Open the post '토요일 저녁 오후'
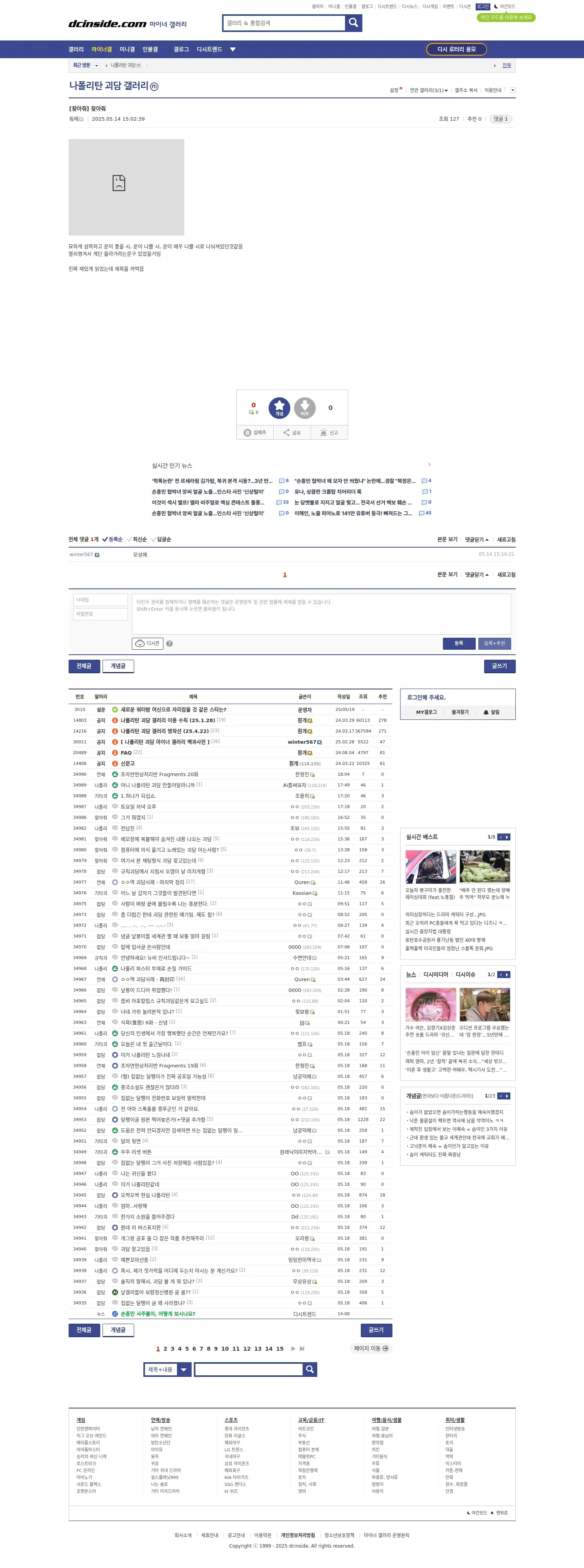584x1568 pixels. coord(138,807)
